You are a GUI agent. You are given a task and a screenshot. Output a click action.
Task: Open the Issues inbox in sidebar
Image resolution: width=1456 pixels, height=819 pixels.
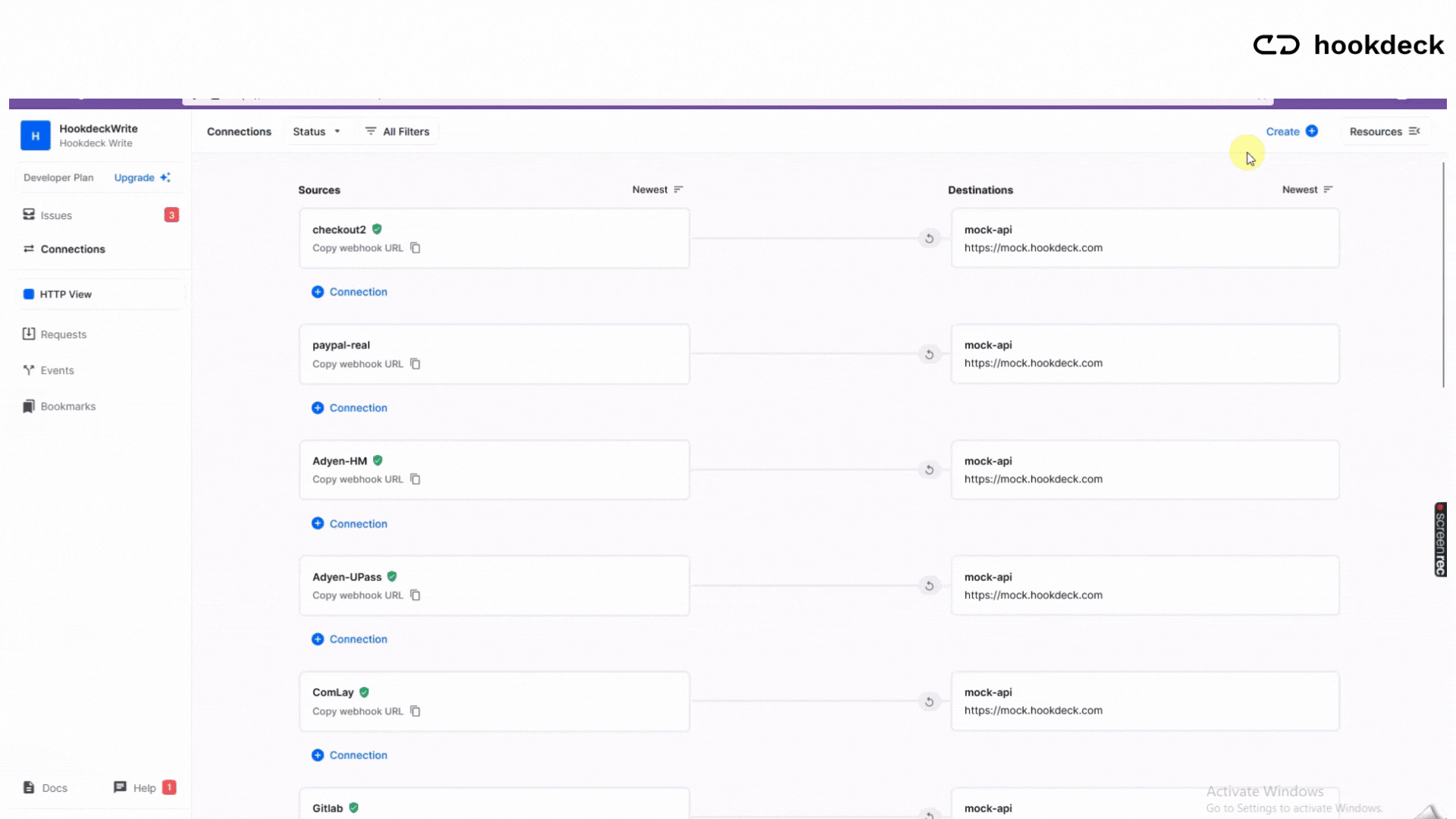click(x=56, y=215)
